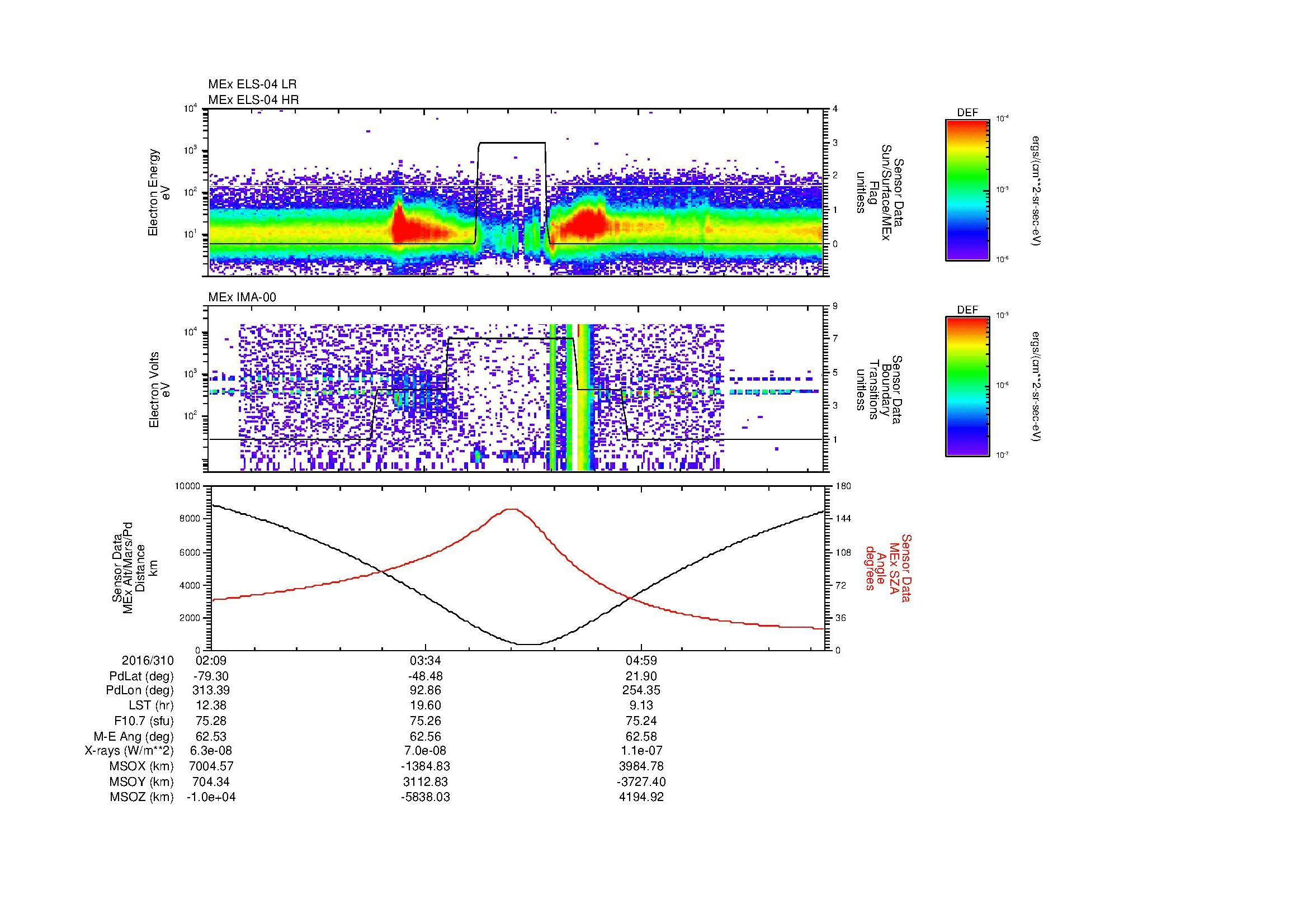
Task: Click the MSOZ value -5838.03
Action: pyautogui.click(x=426, y=797)
